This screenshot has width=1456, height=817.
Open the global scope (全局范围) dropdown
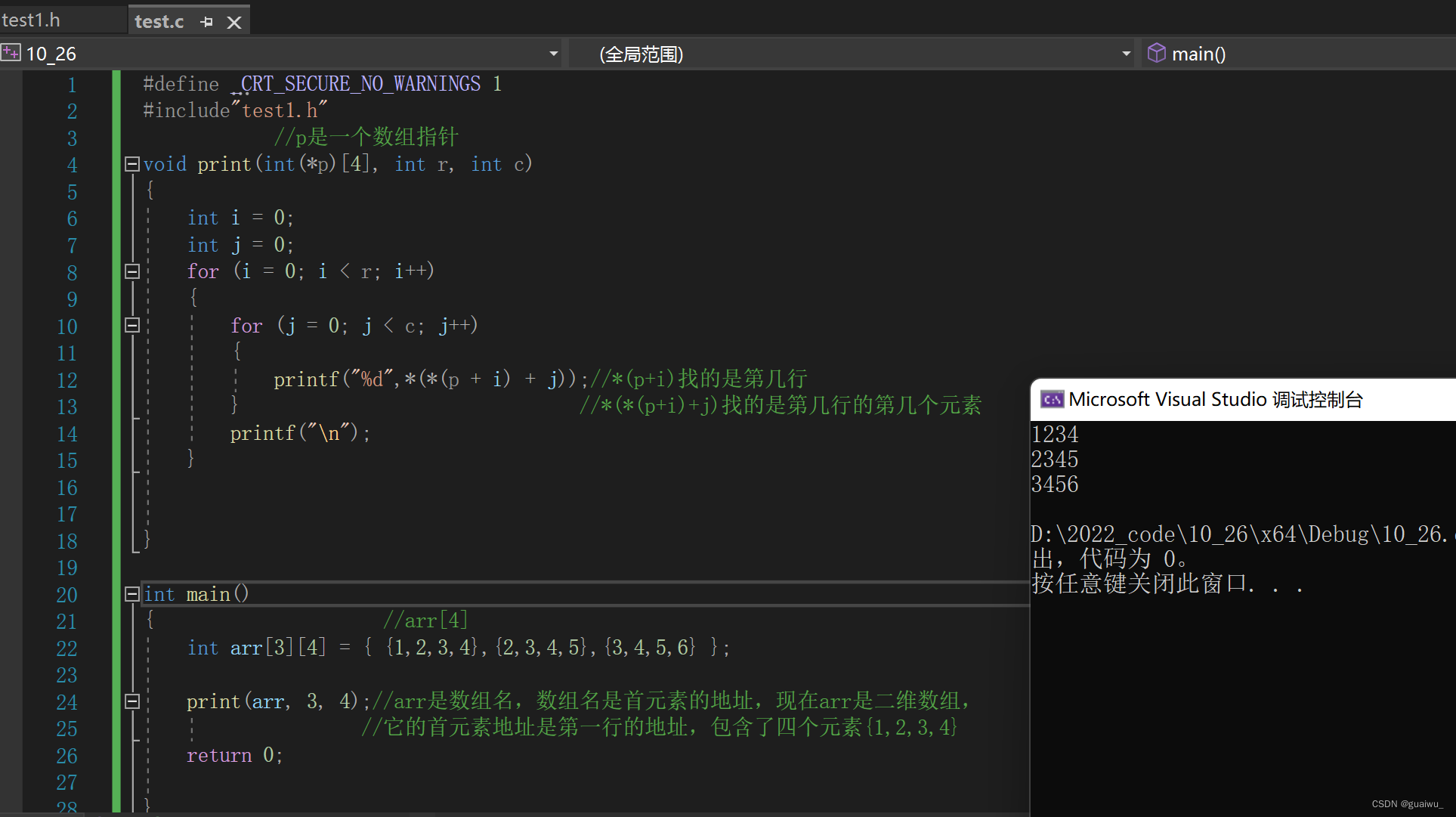[1126, 54]
